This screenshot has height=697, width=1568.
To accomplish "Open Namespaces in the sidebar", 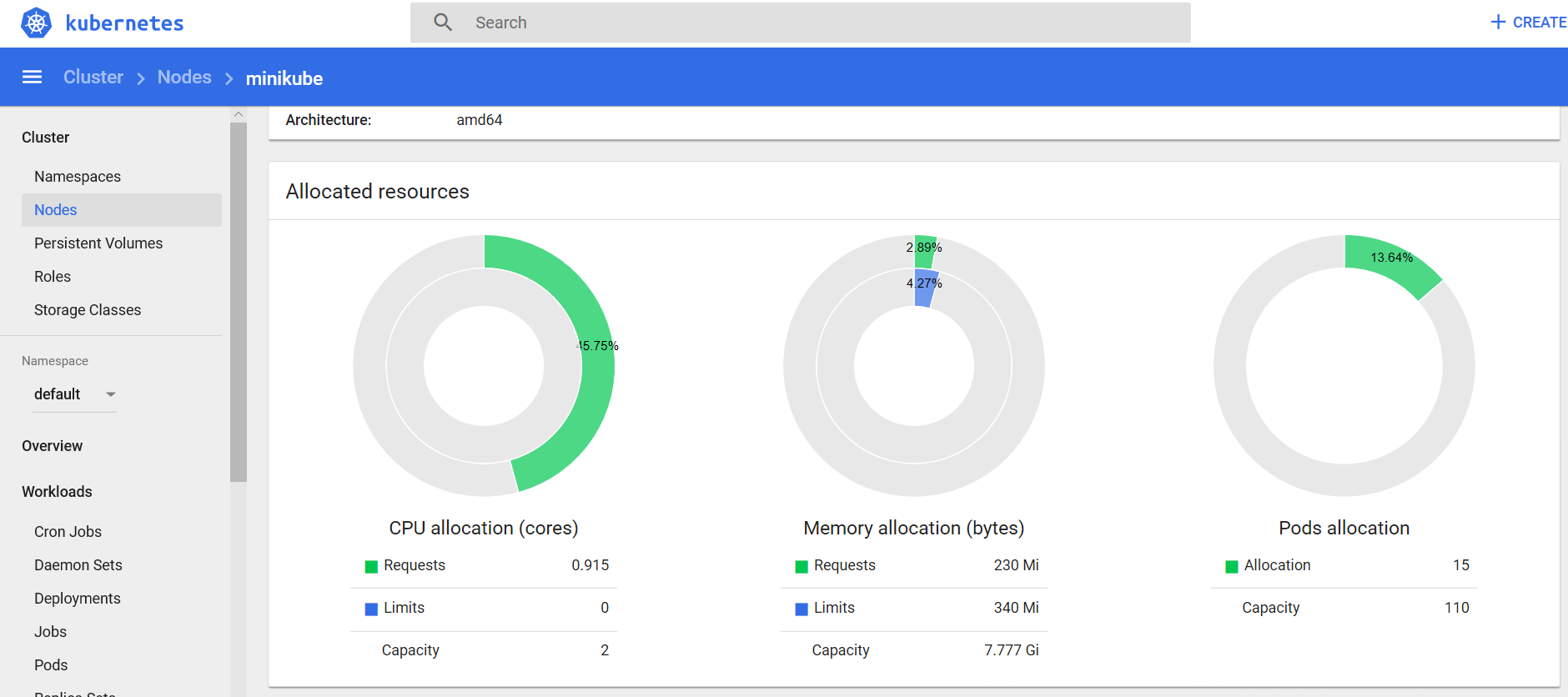I will click(78, 177).
